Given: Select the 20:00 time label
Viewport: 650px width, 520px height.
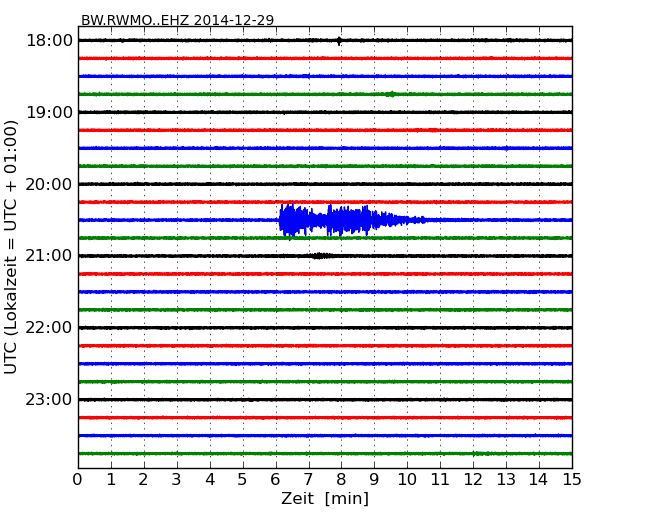Looking at the screenshot, I should tap(49, 184).
